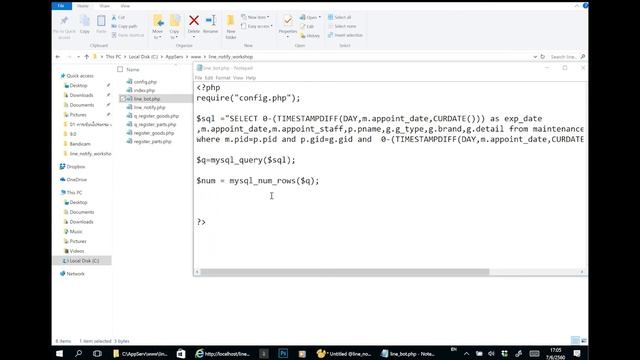Screen dimensions: 640x360
Task: Click History in the Open group
Action: click(x=310, y=36)
